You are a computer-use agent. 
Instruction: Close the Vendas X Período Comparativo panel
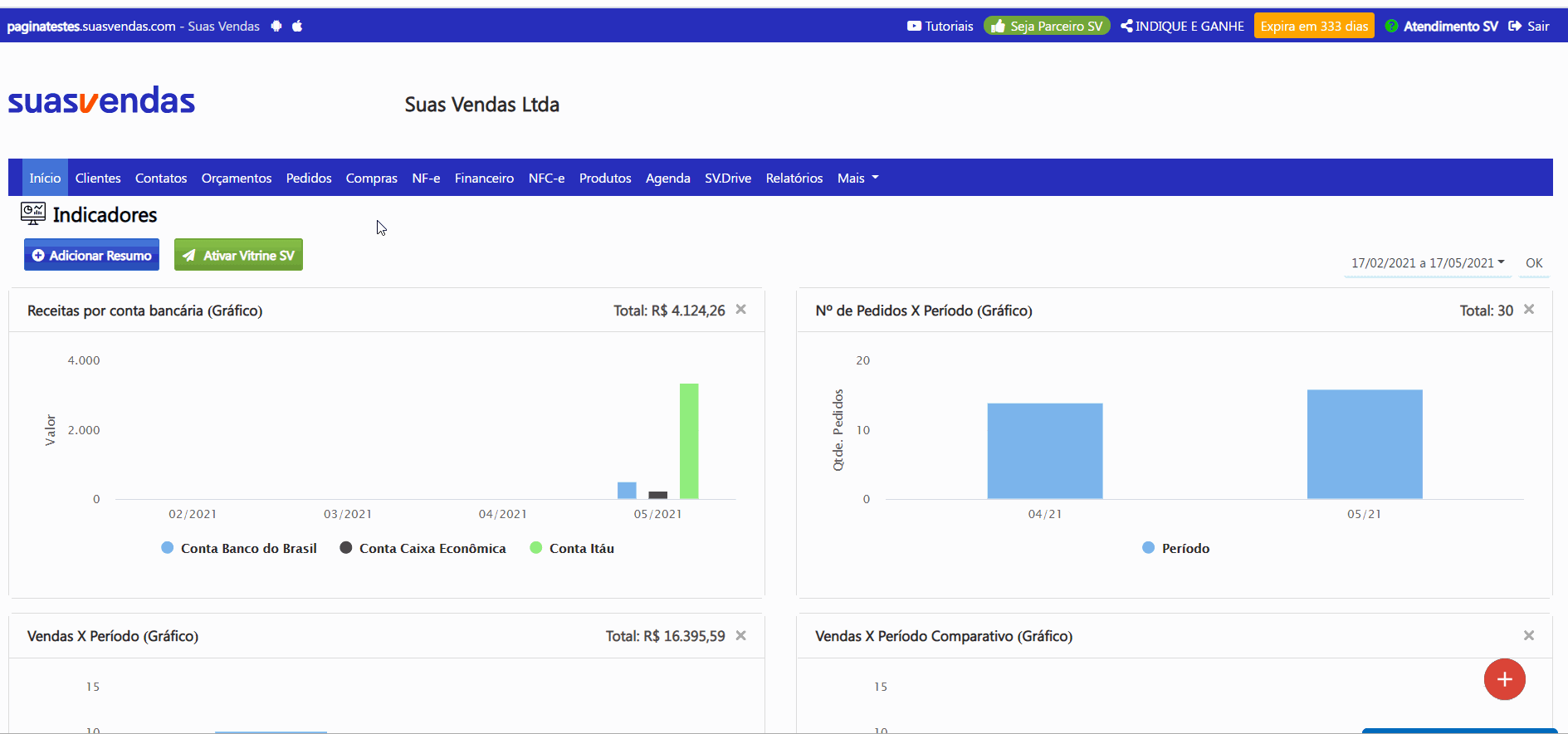point(1529,635)
